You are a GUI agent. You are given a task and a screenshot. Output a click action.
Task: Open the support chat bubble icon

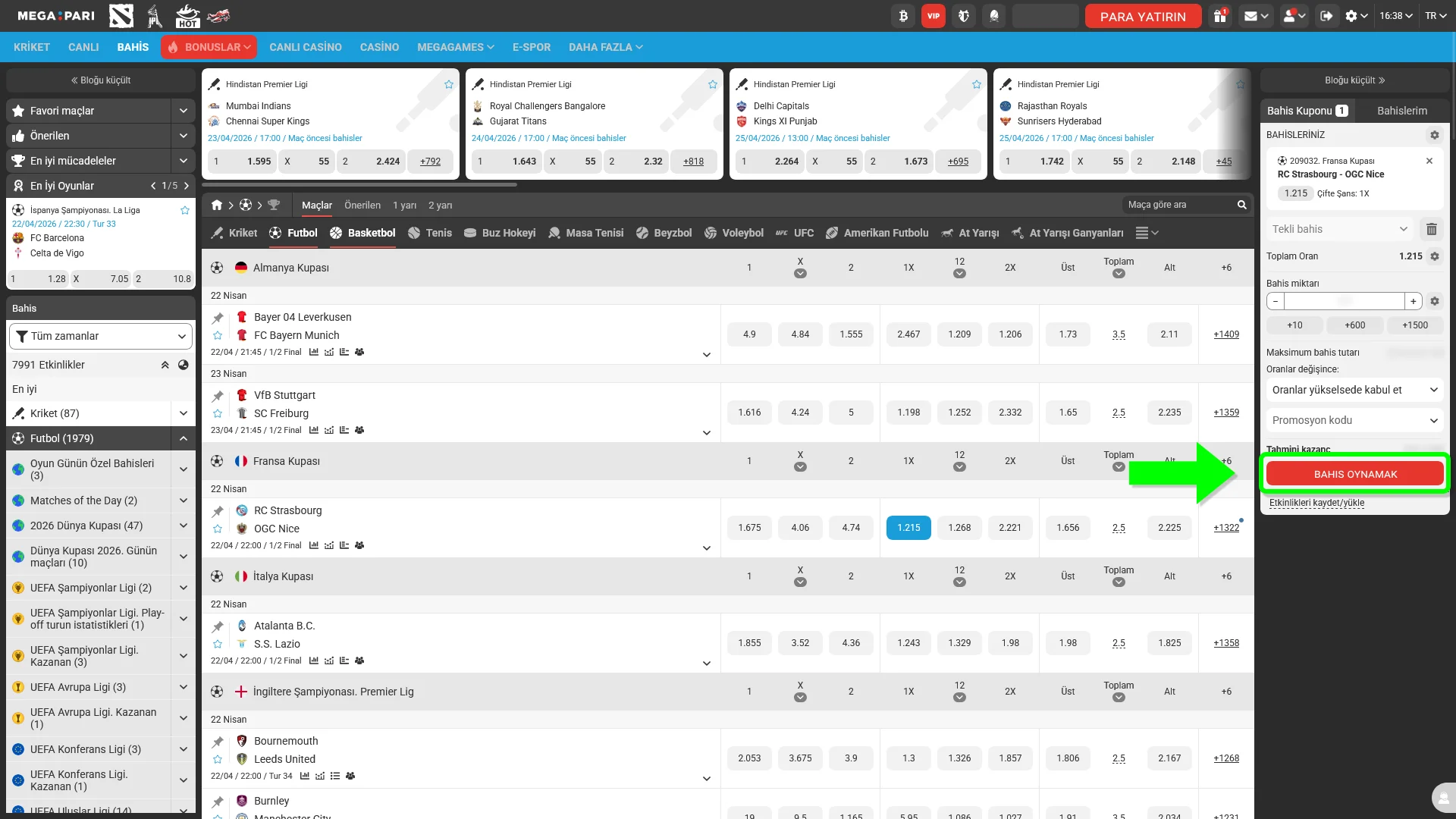point(1443,798)
